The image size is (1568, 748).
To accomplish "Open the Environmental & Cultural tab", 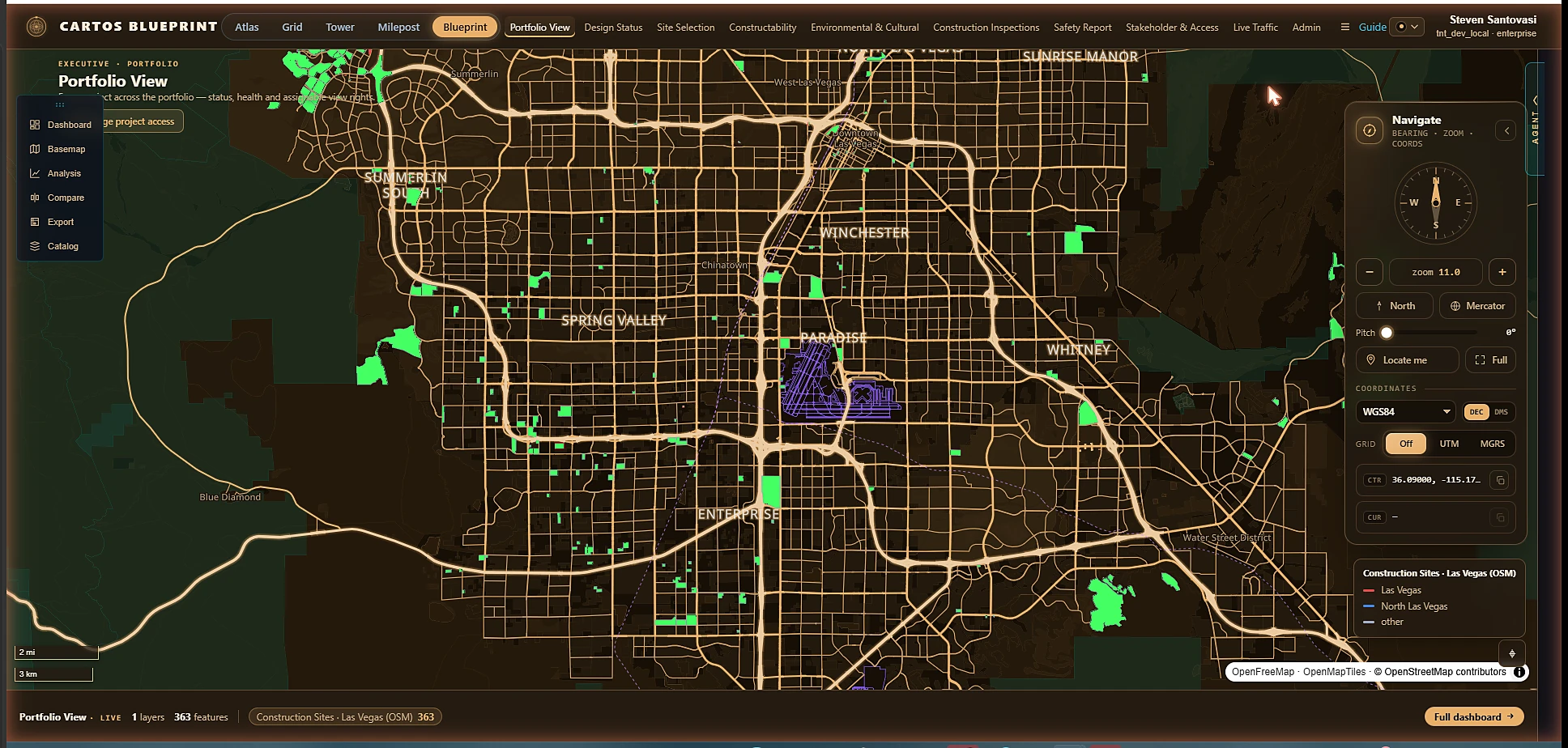I will (x=864, y=27).
